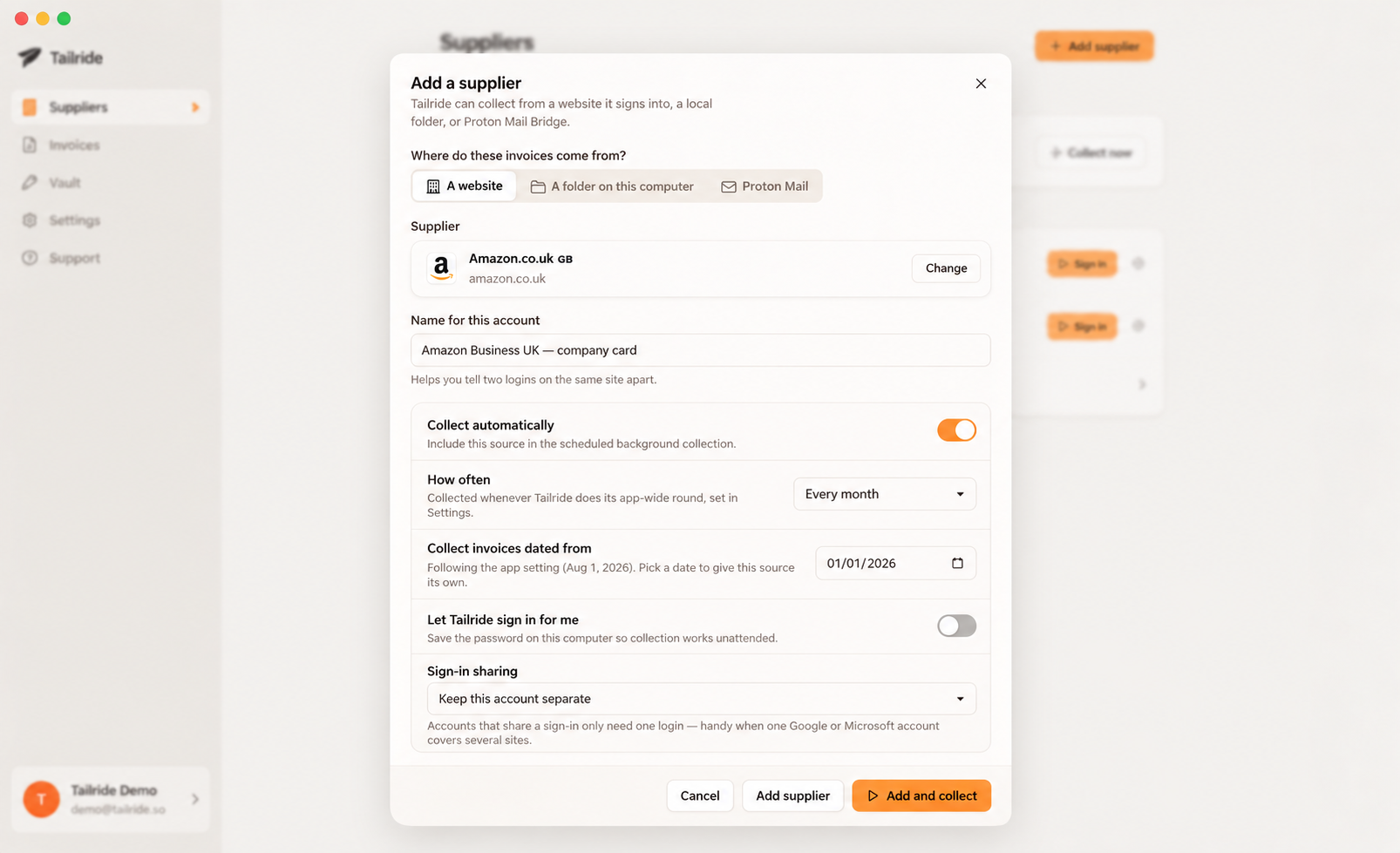
Task: Click the collect invoices date field
Action: 895,564
